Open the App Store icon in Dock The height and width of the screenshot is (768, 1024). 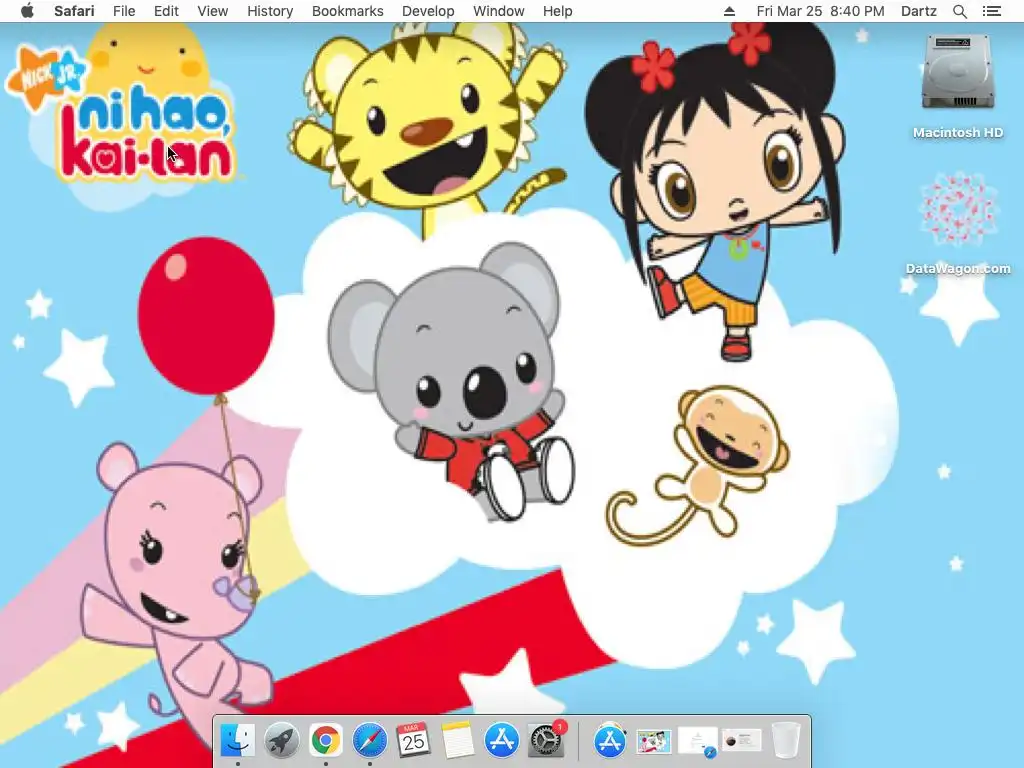tap(502, 741)
